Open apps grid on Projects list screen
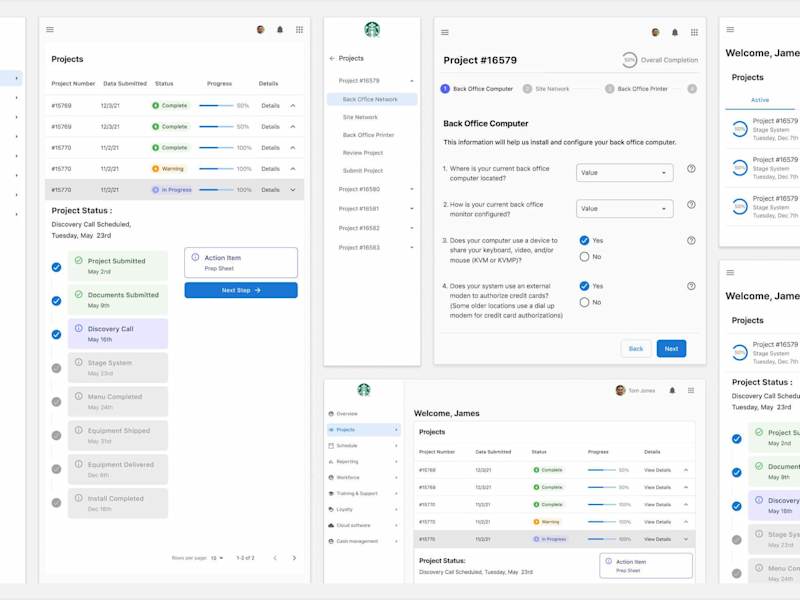 (299, 30)
